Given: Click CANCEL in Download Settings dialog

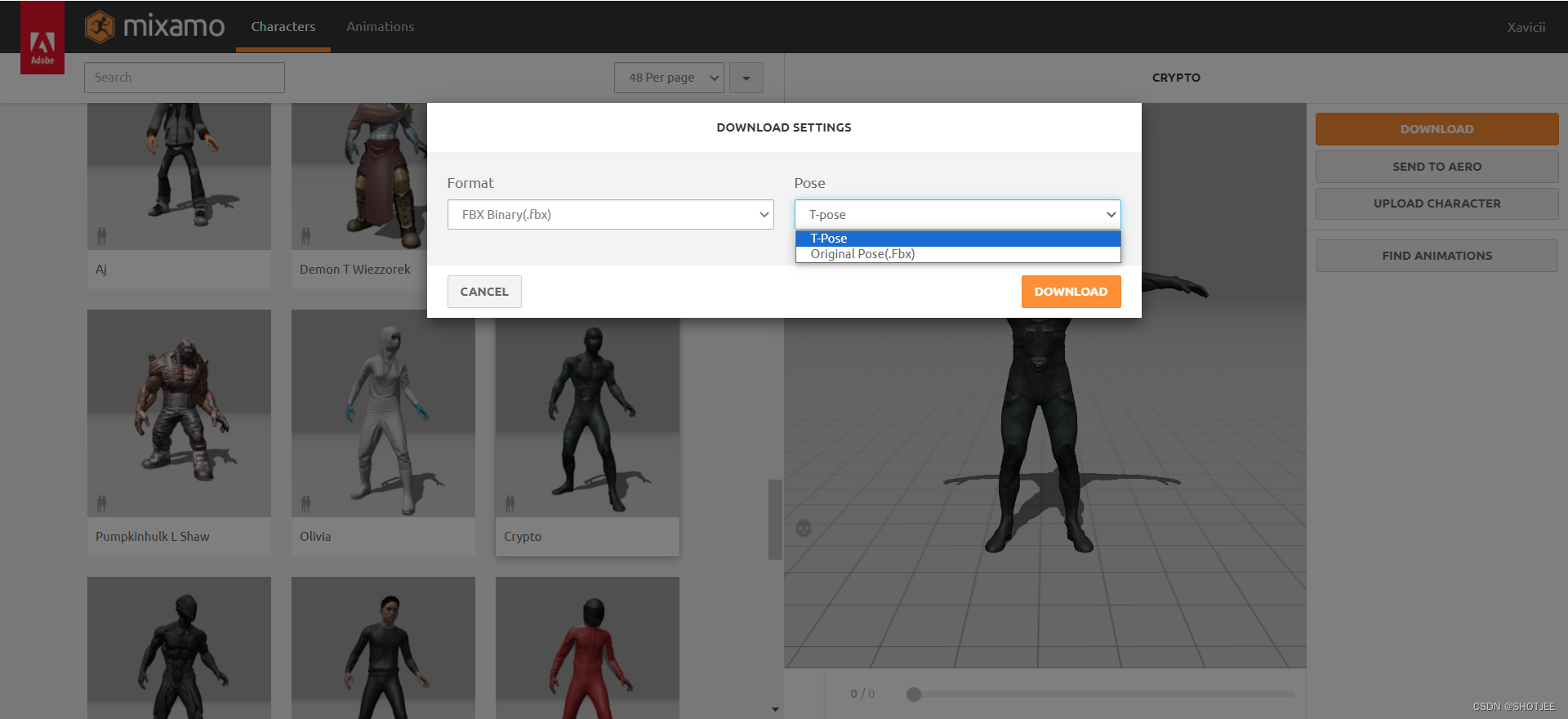Looking at the screenshot, I should point(484,292).
